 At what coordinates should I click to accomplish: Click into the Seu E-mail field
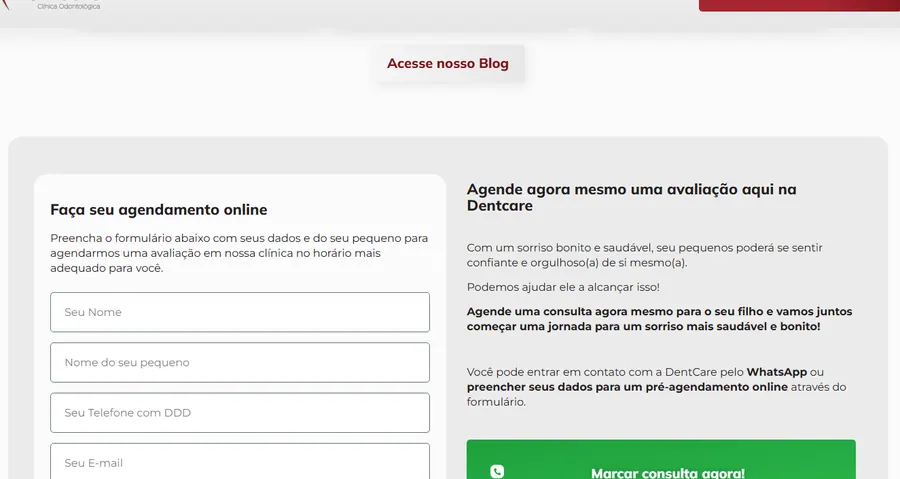click(240, 461)
